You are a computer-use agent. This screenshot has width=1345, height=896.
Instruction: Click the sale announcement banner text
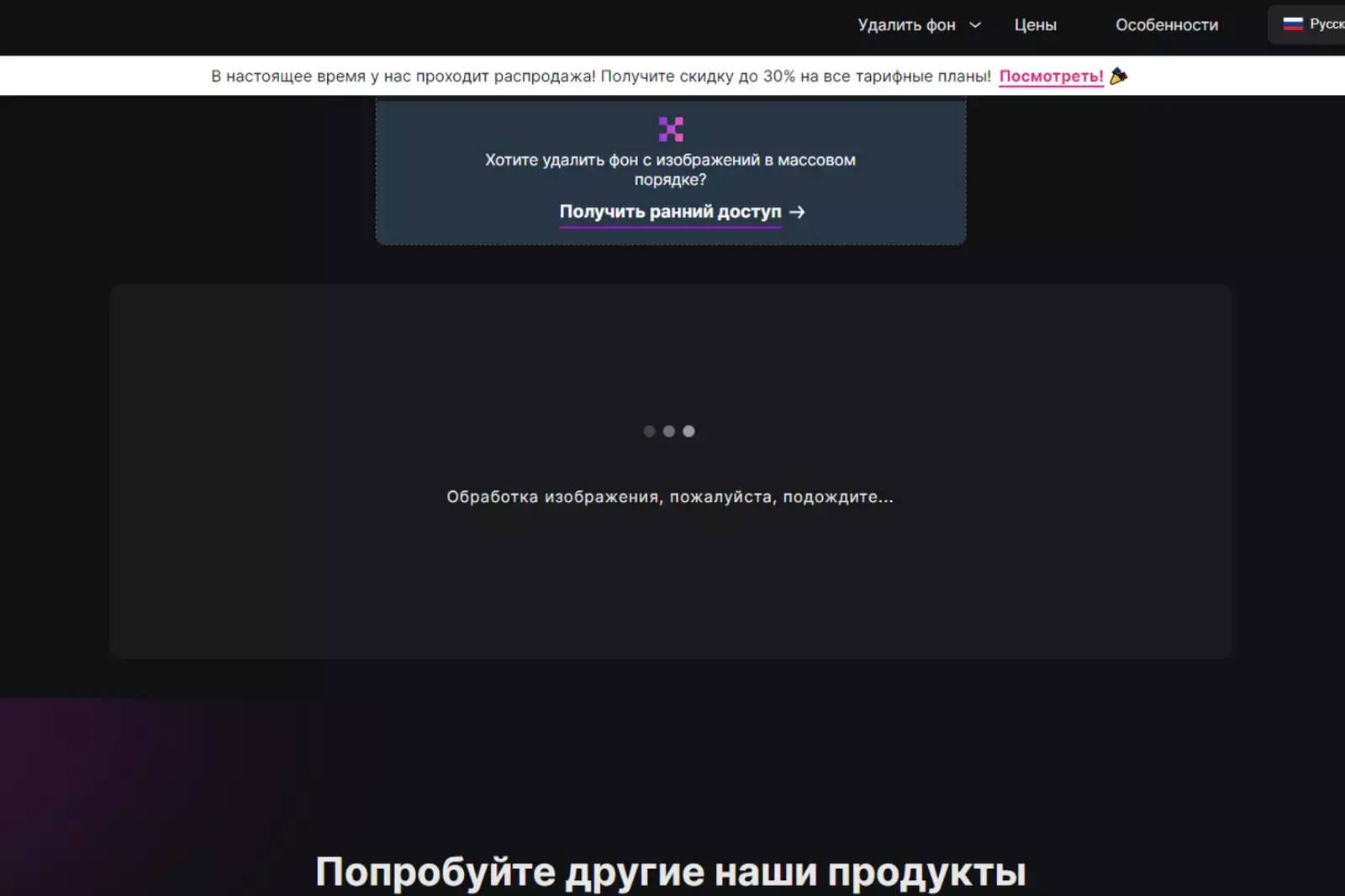[x=601, y=76]
